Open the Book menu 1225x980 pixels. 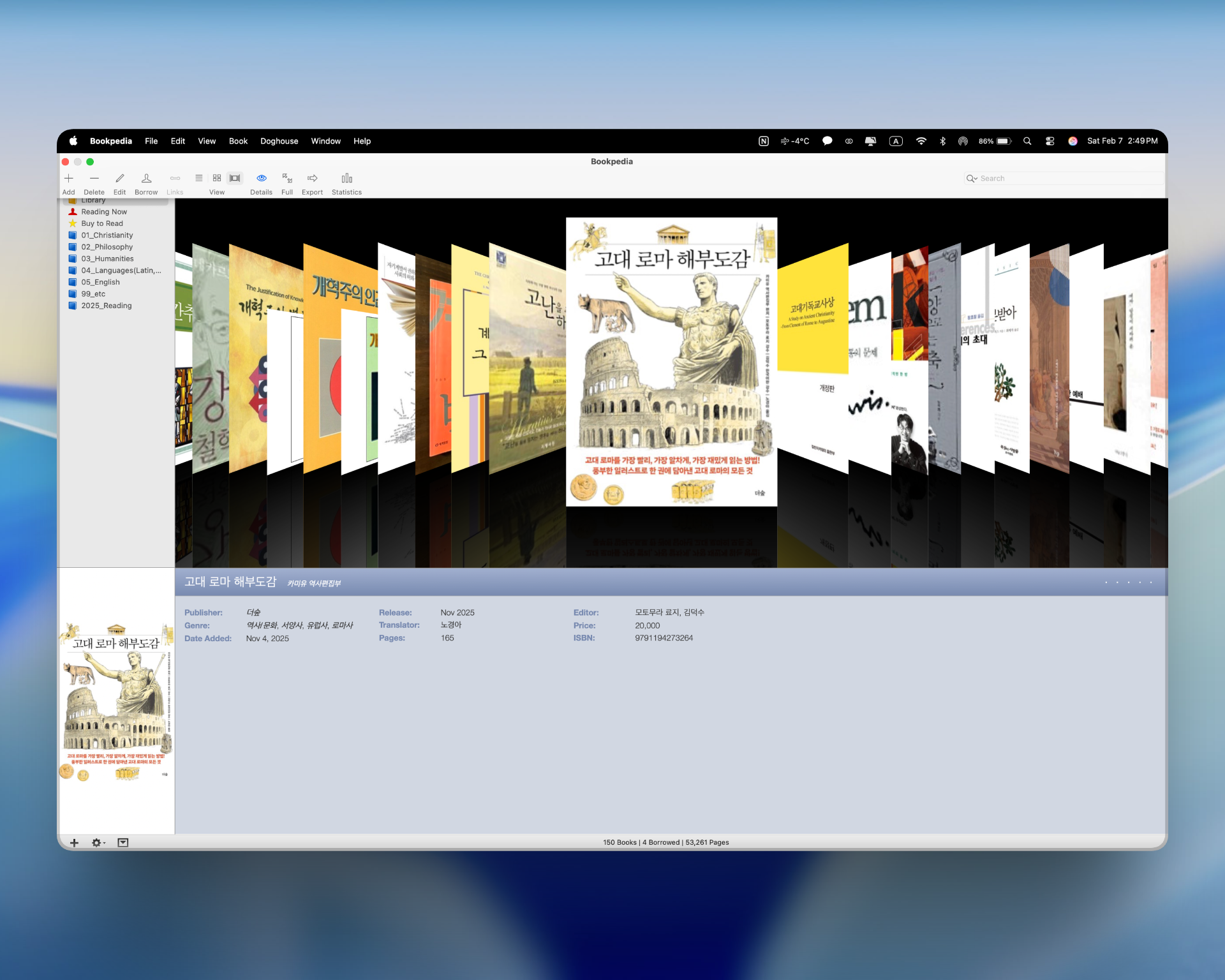238,141
